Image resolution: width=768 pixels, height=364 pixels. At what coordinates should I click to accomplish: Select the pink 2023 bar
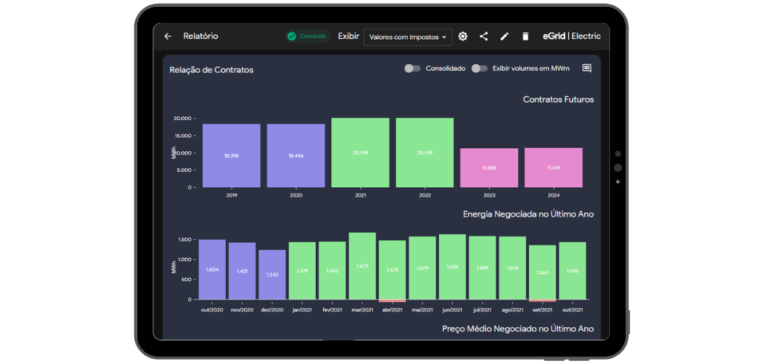[x=489, y=168]
